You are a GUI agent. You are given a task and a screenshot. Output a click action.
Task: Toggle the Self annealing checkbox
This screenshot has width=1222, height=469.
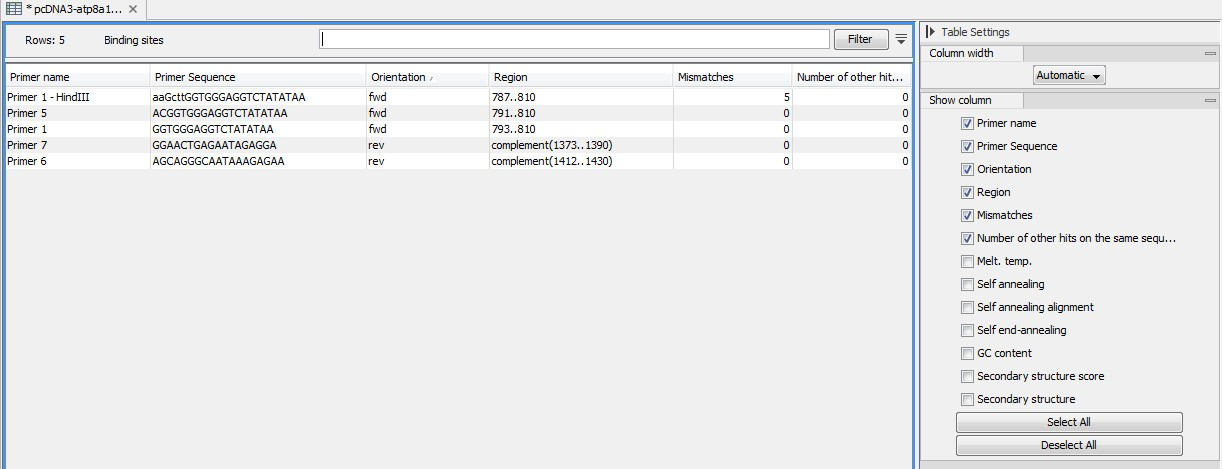(967, 285)
